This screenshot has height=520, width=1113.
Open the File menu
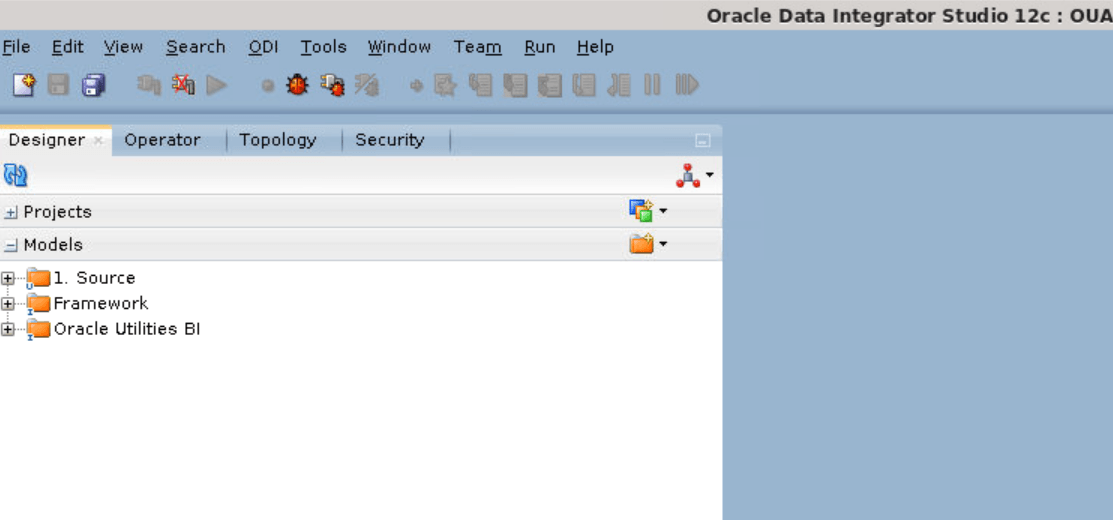[16, 47]
